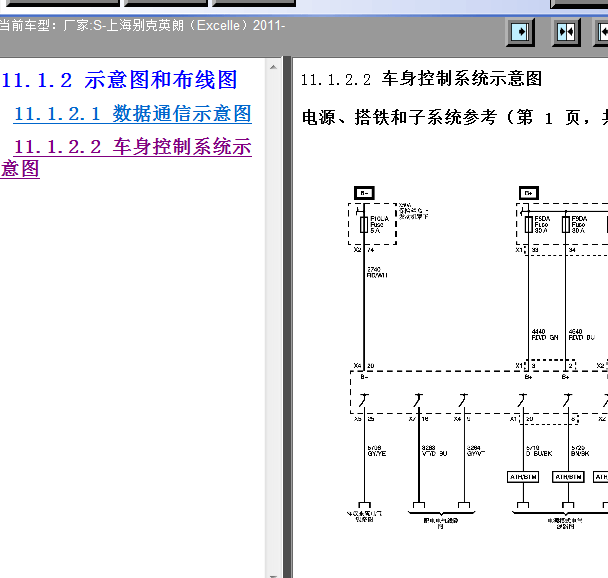Click the boxed label on the 5725 wire

[x=568, y=477]
